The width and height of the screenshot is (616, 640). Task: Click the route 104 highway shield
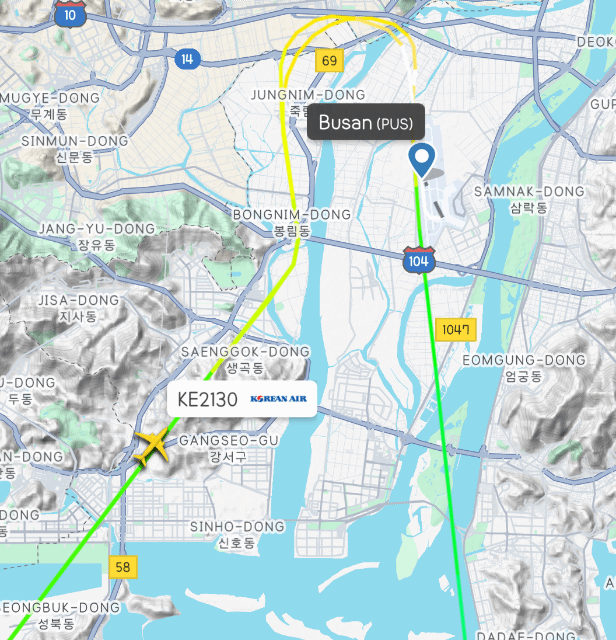[x=419, y=260]
